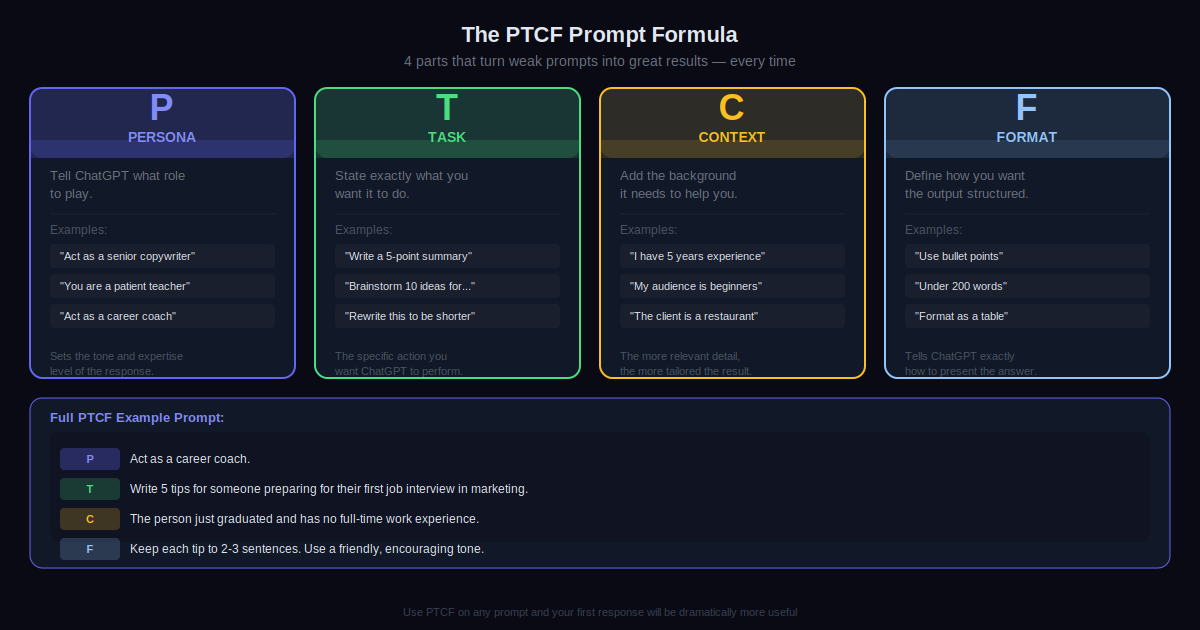Click the purple P badge in example prompt
1200x630 pixels.
(x=90, y=459)
